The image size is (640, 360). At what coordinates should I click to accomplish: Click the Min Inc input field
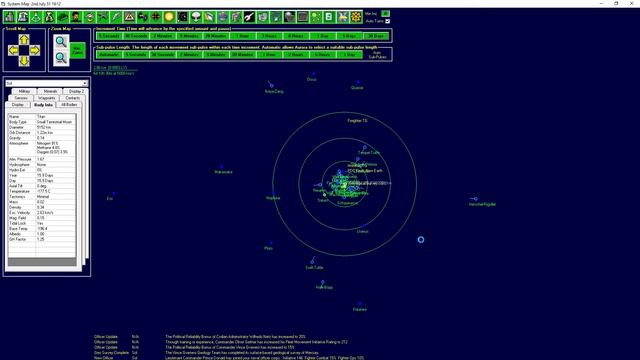click(x=385, y=13)
